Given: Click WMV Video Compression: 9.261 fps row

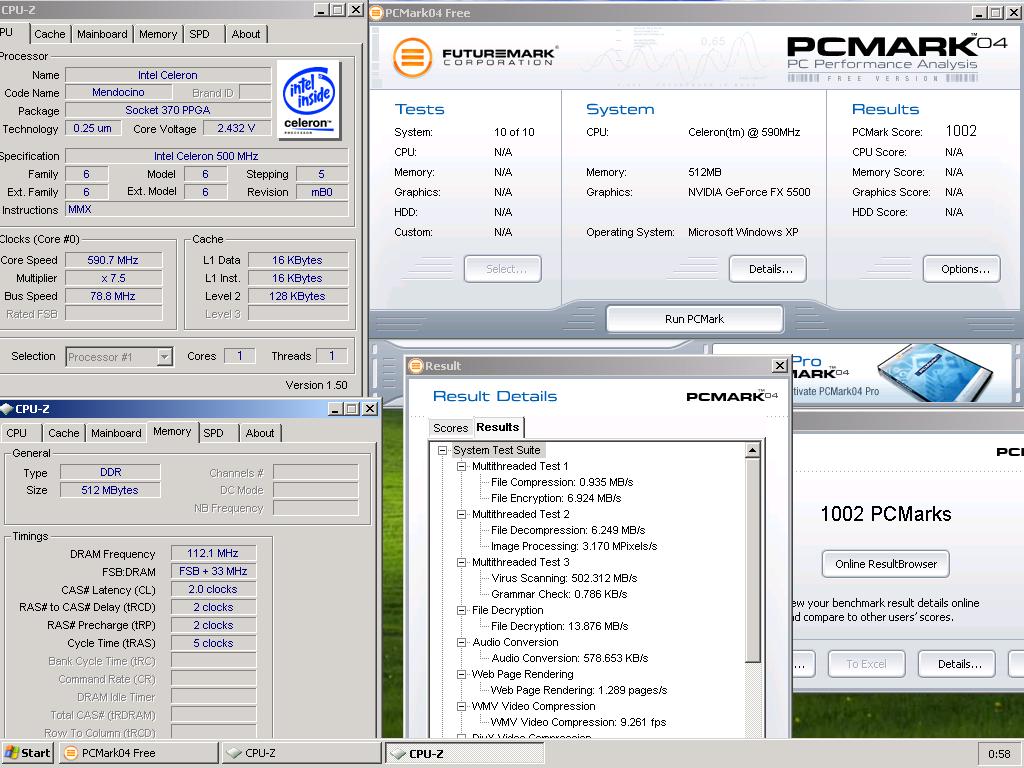Looking at the screenshot, I should click(578, 722).
